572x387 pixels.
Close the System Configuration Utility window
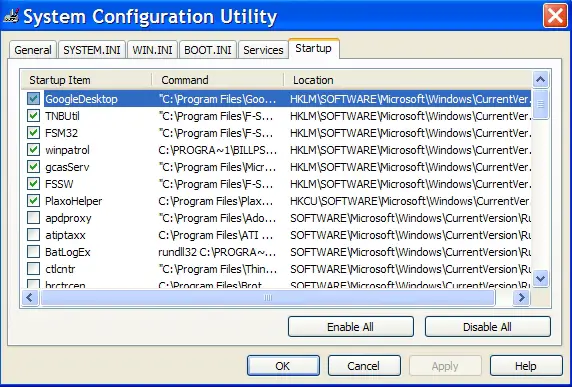555,16
